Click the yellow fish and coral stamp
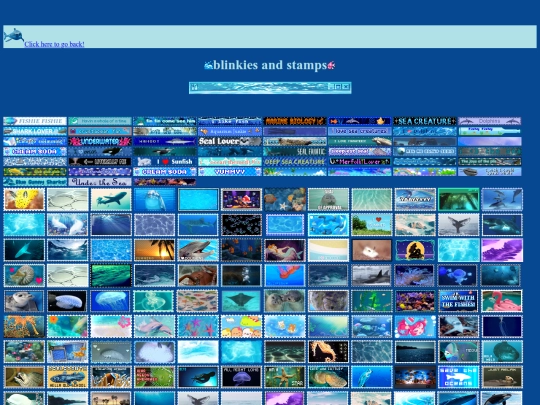The height and width of the screenshot is (405, 540). pos(24,199)
